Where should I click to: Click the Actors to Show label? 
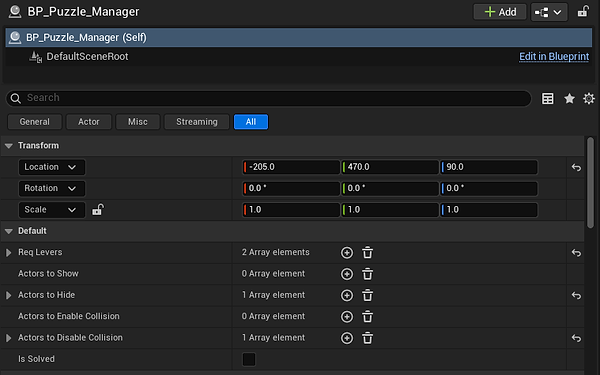click(x=48, y=274)
